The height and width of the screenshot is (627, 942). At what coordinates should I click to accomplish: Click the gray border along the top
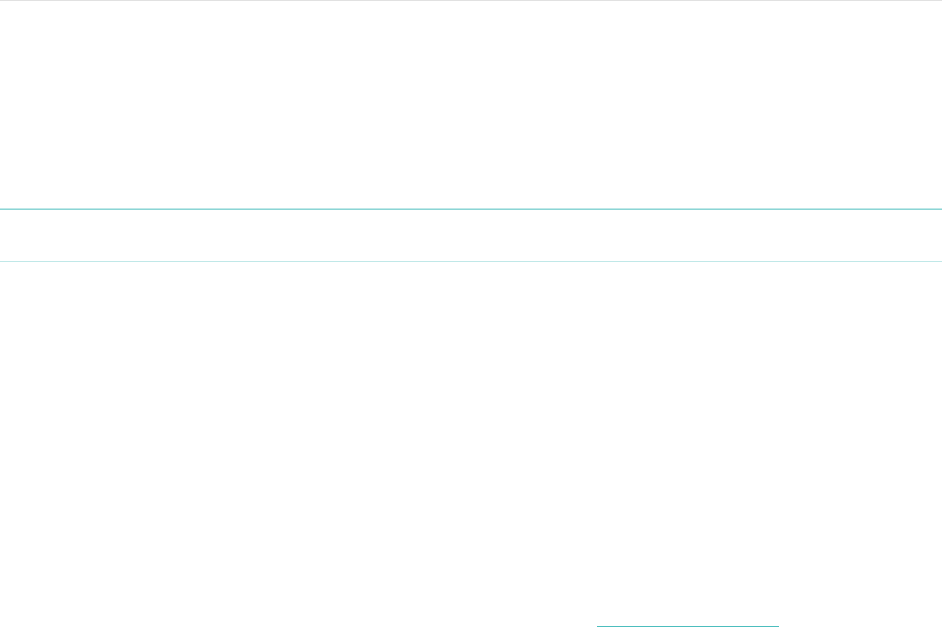click(471, 1)
